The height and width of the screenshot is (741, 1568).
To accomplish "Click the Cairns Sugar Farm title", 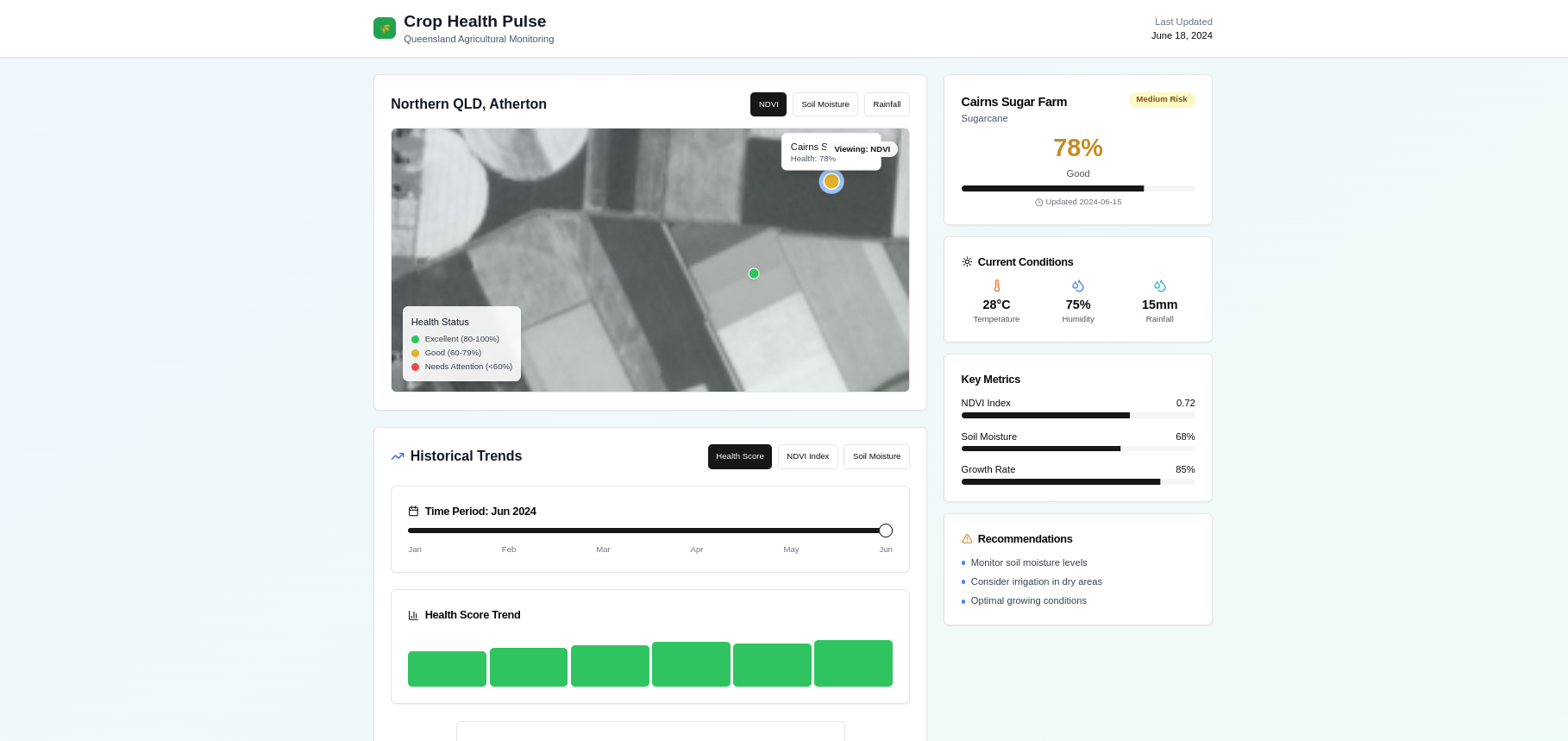I will [1014, 102].
